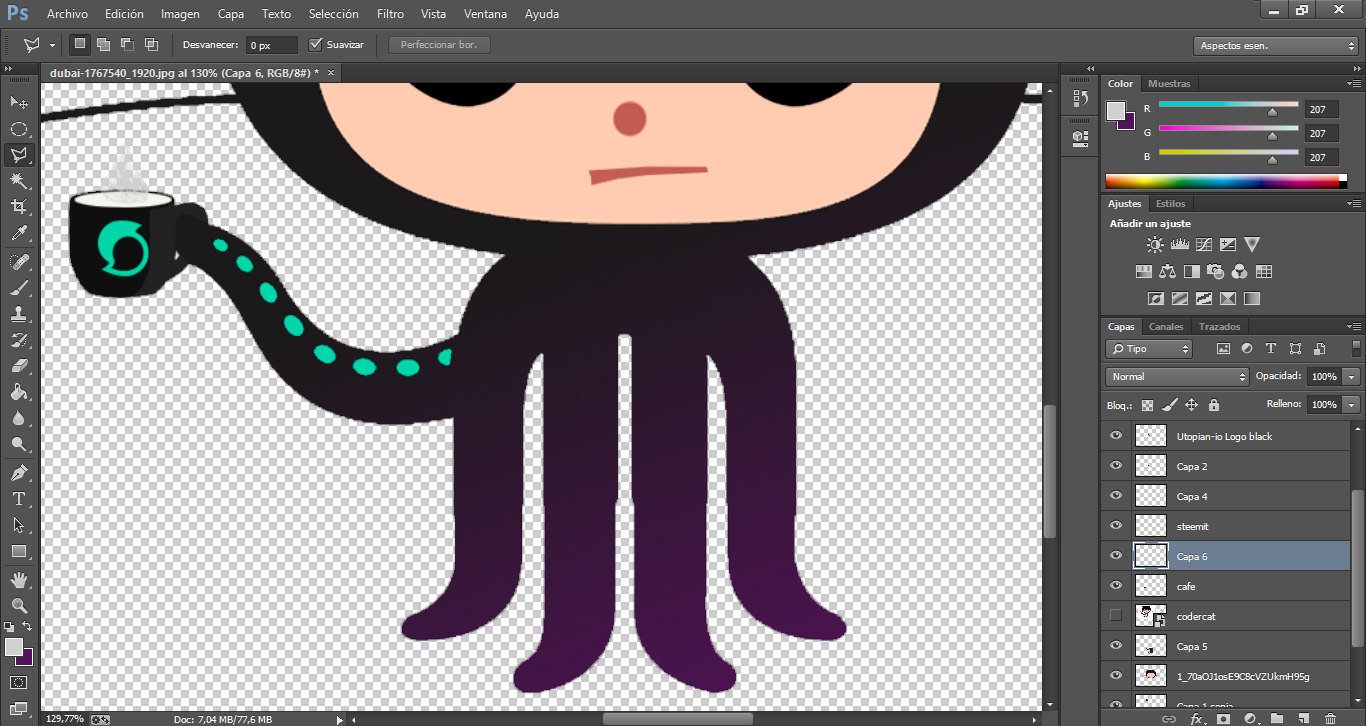1366x726 pixels.
Task: Select the Hand tool
Action: click(x=18, y=580)
